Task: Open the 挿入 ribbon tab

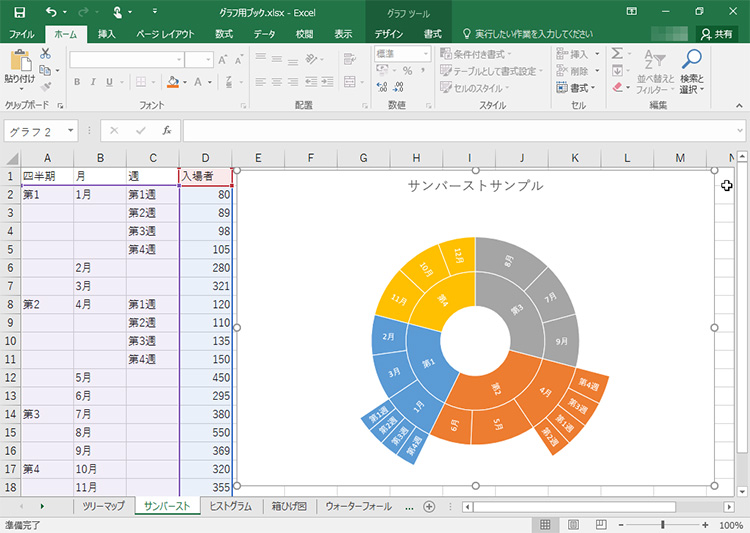Action: coord(106,34)
